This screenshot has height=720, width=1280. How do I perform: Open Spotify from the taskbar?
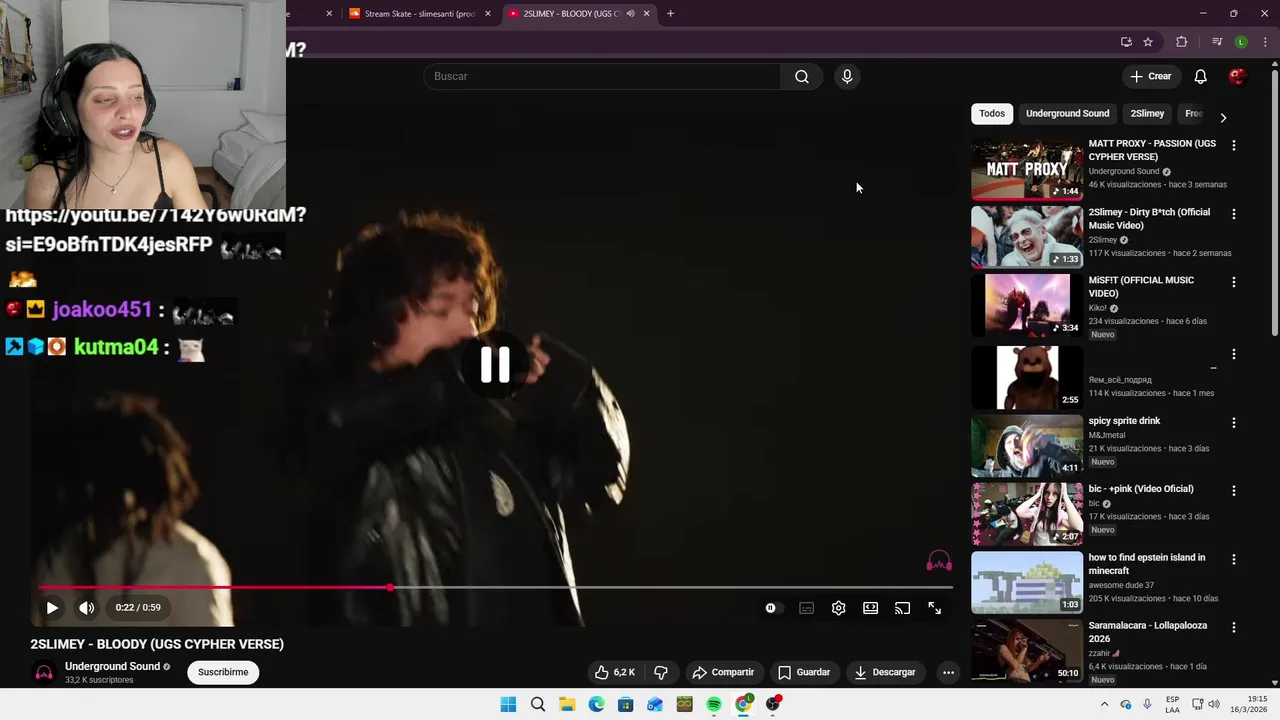pyautogui.click(x=714, y=704)
